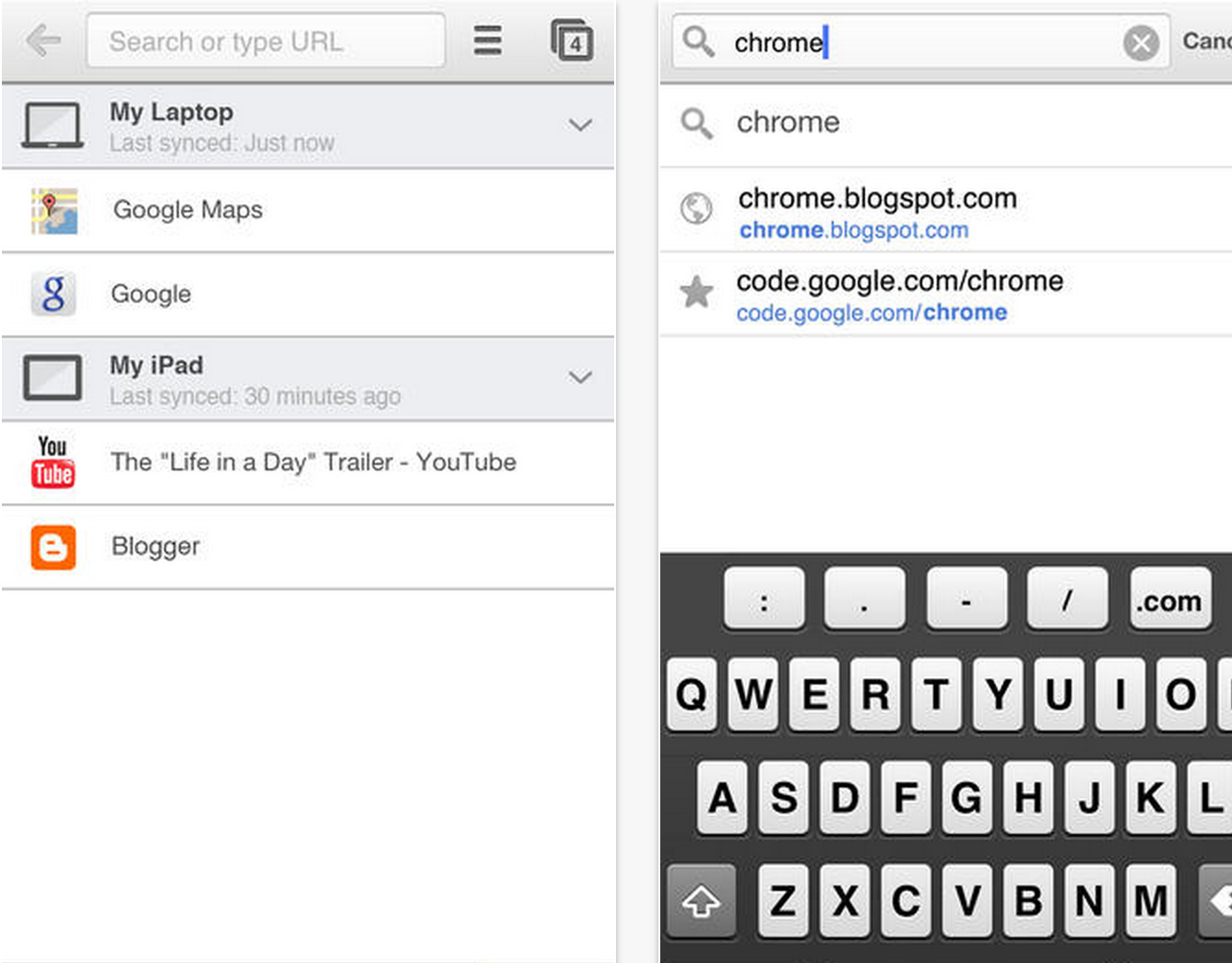
Task: Tap the My Laptop device icon
Action: point(53,125)
